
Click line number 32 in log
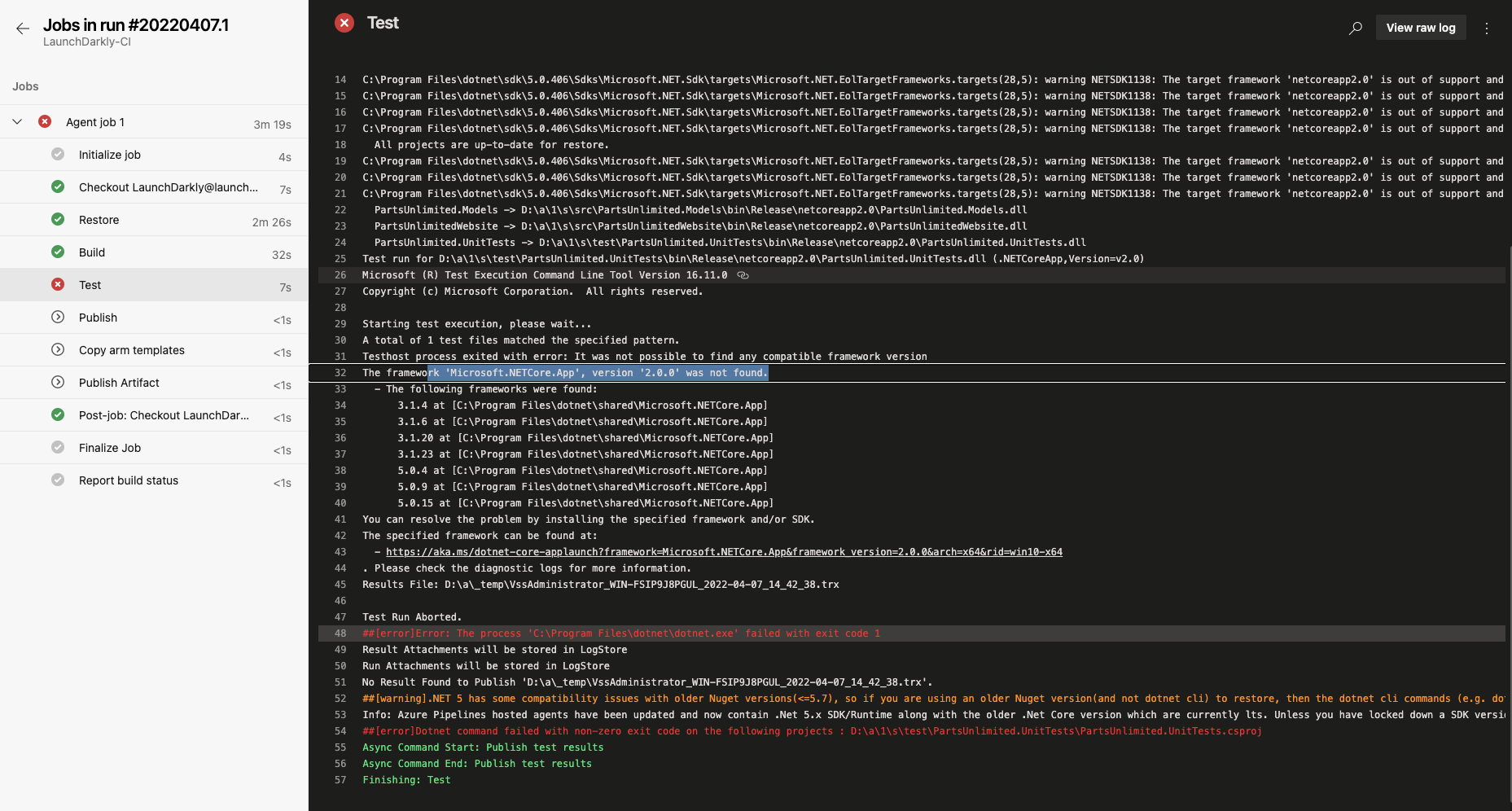pos(340,373)
